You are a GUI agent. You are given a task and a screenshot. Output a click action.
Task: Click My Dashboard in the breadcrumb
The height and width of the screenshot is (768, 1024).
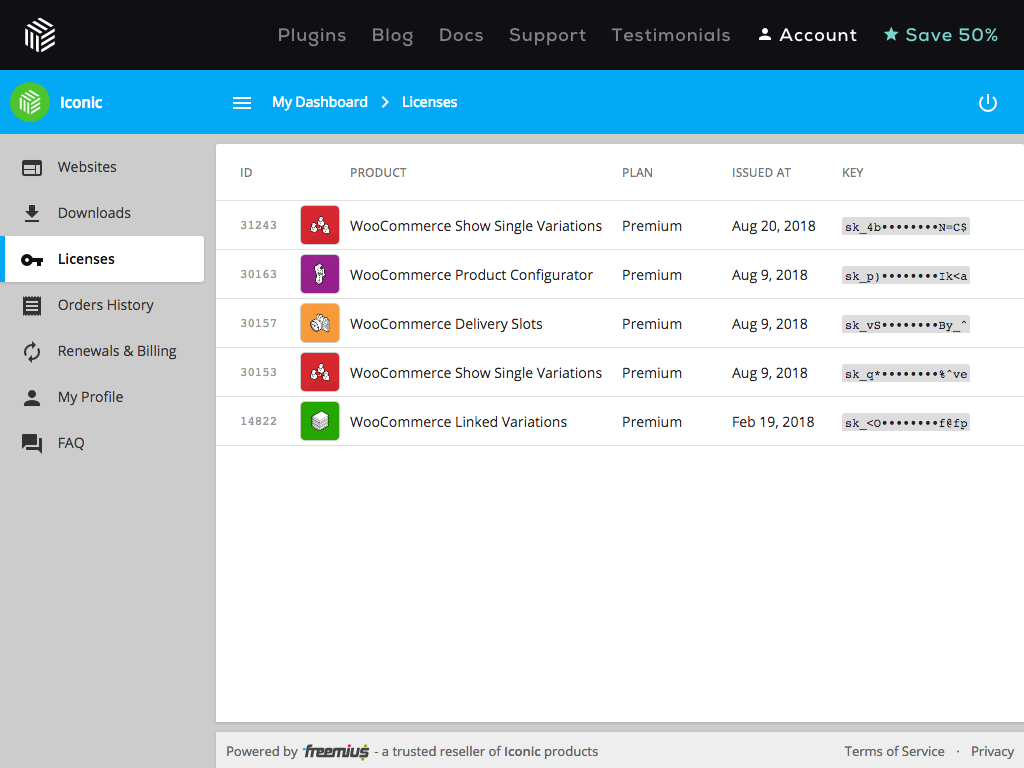tap(319, 102)
